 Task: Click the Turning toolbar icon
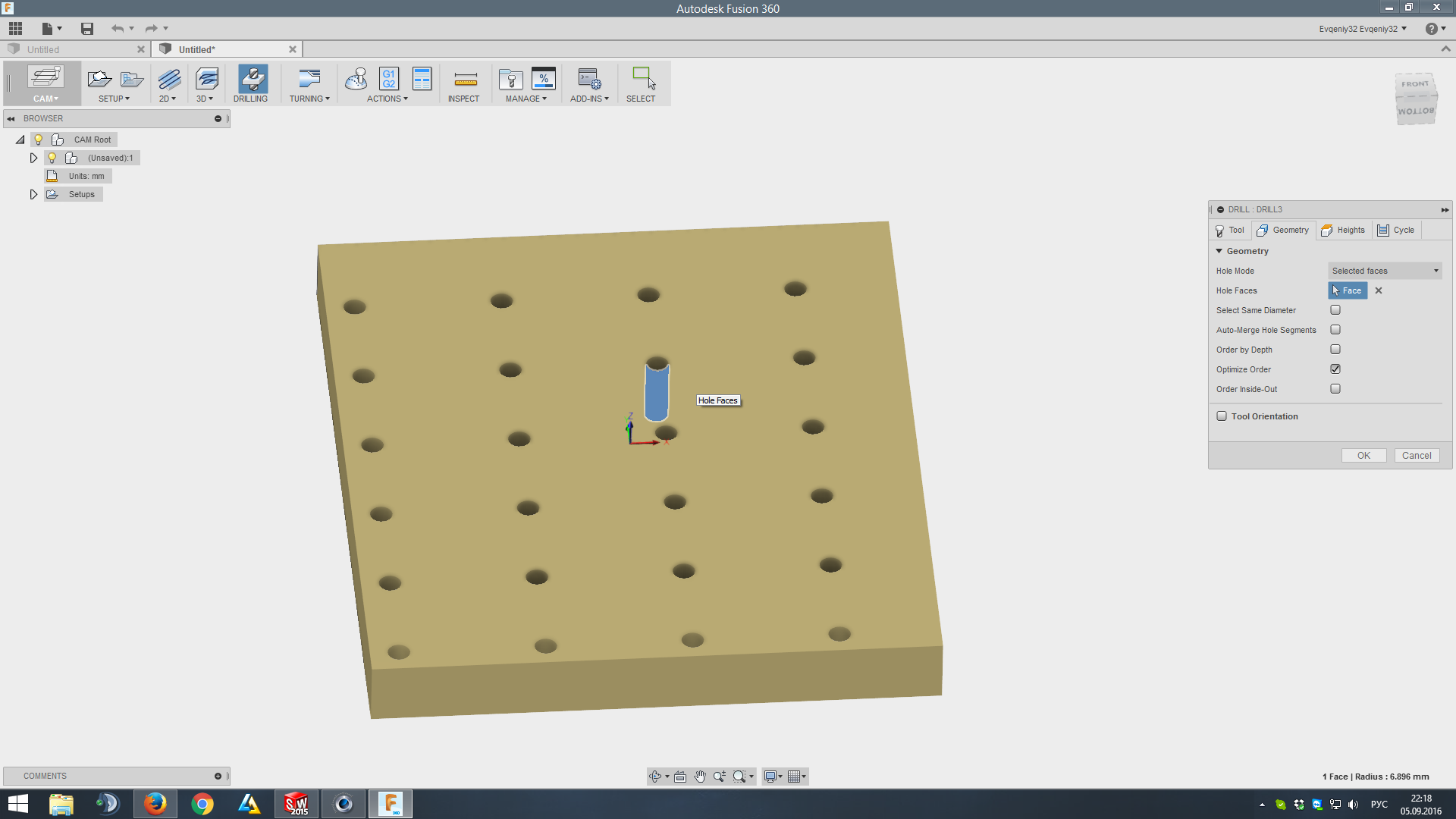309,79
